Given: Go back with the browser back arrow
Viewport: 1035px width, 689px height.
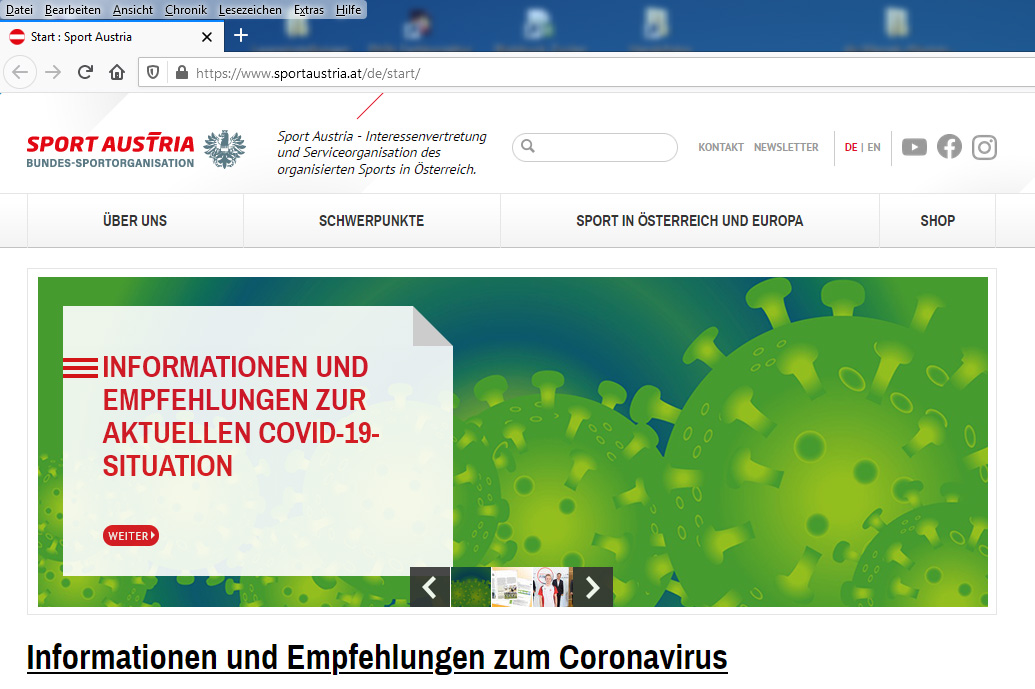Looking at the screenshot, I should coord(20,73).
